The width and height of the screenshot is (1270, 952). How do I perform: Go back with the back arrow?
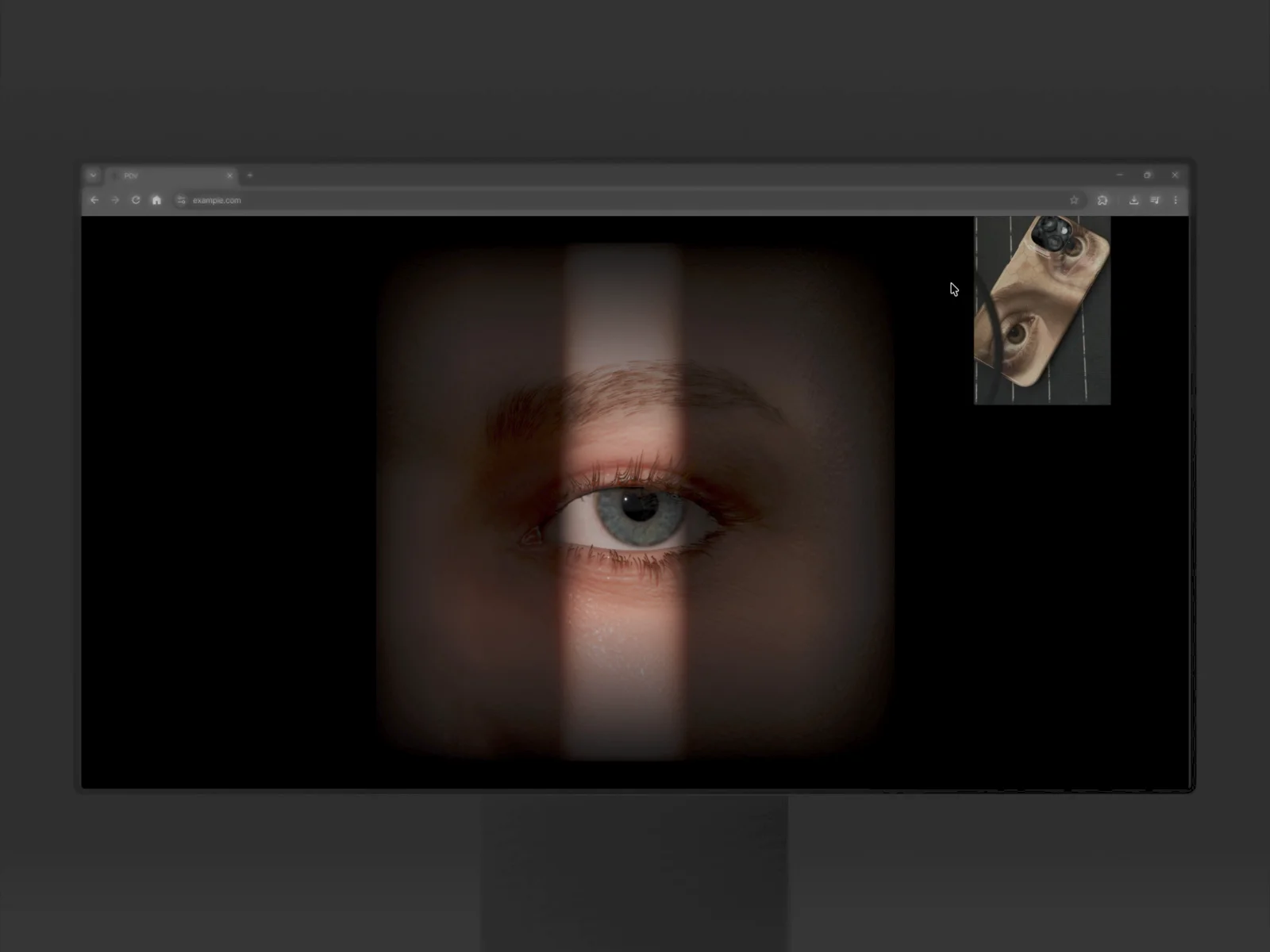(x=94, y=200)
